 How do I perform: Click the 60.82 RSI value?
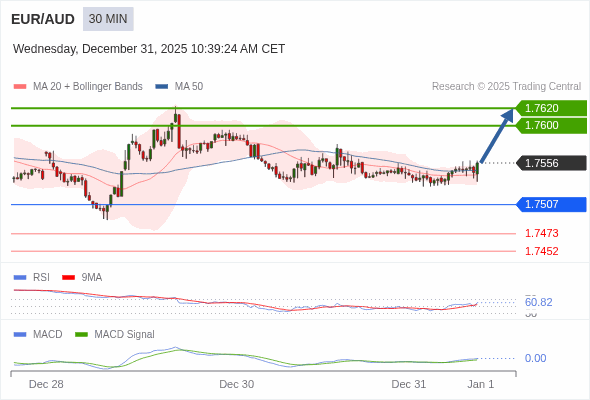point(538,302)
